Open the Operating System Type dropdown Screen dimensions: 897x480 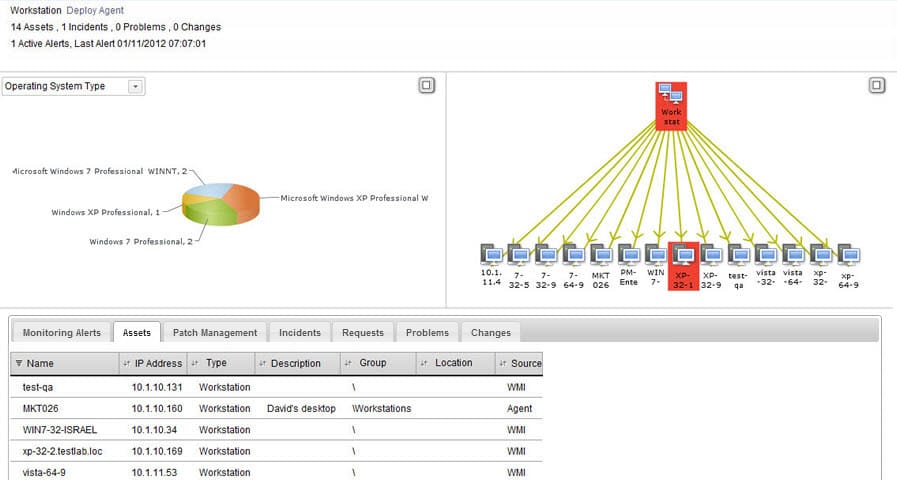(x=135, y=87)
